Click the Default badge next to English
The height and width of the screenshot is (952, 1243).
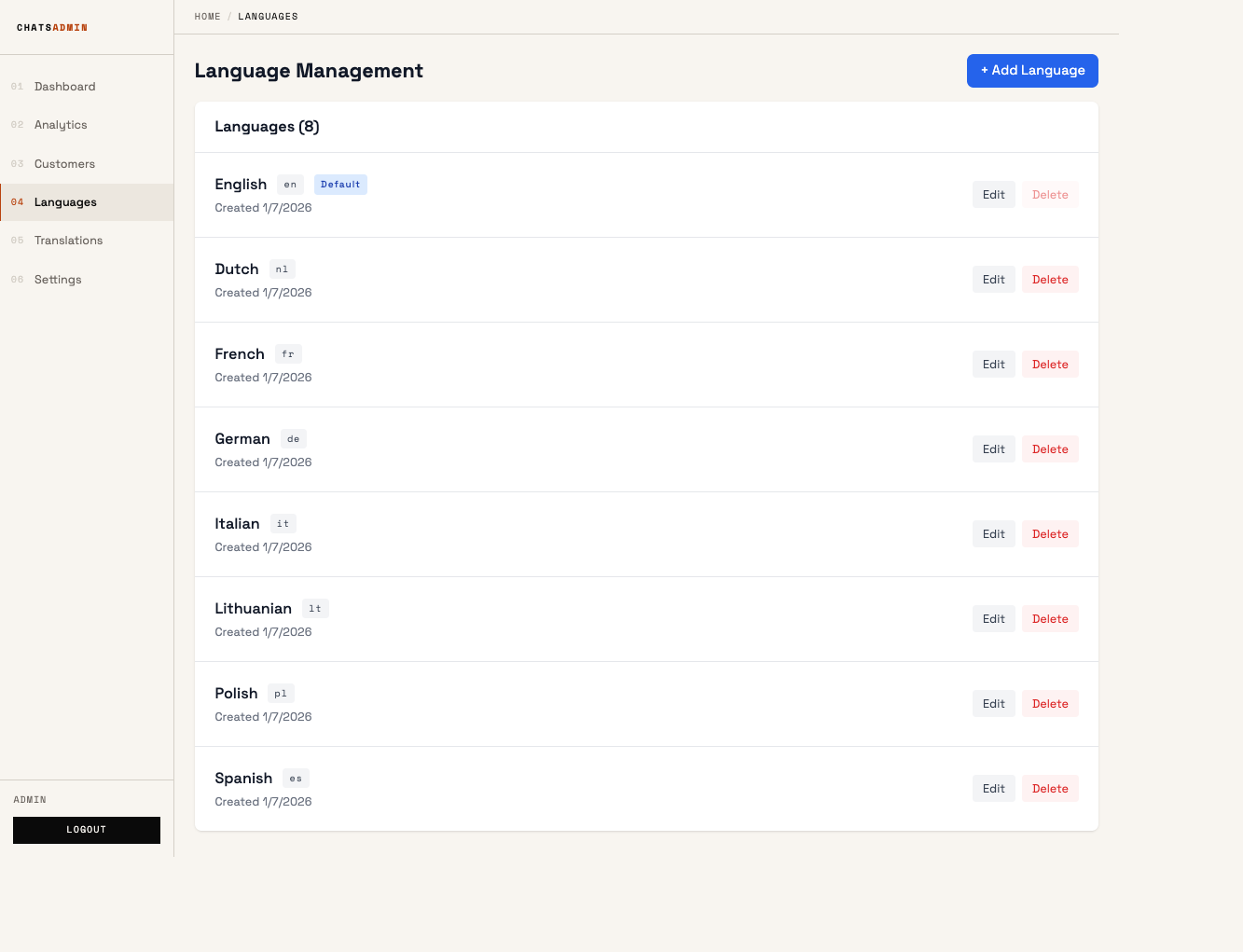tap(340, 184)
